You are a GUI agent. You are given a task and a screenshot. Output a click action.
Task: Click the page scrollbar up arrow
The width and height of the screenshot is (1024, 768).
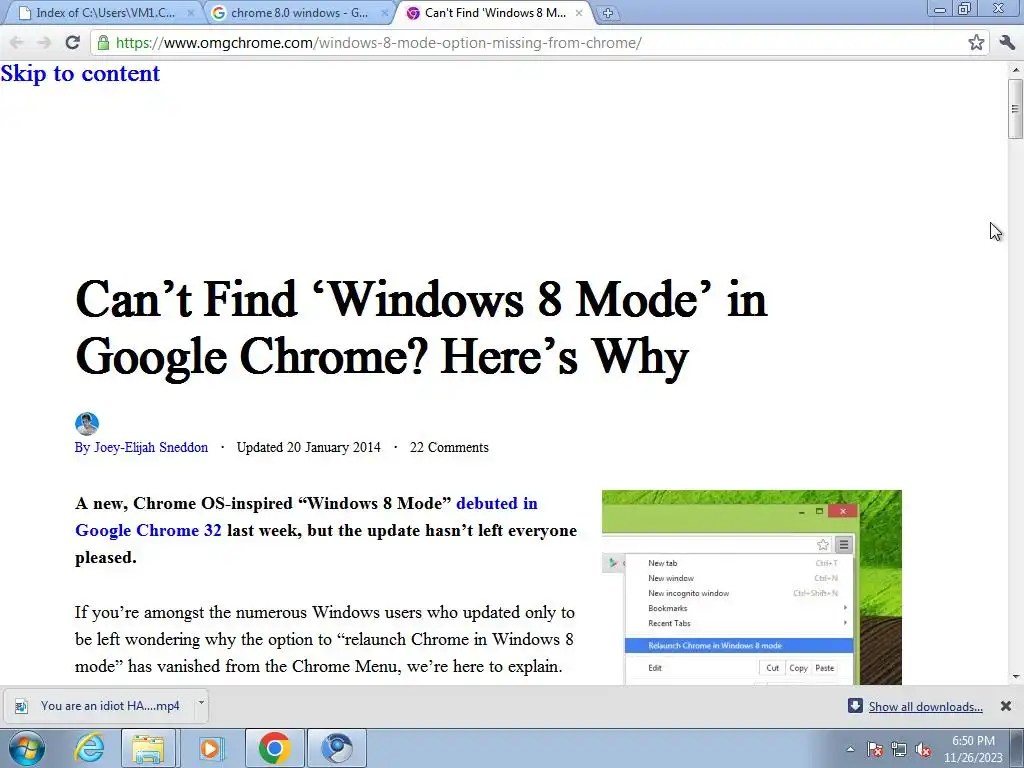[1016, 69]
